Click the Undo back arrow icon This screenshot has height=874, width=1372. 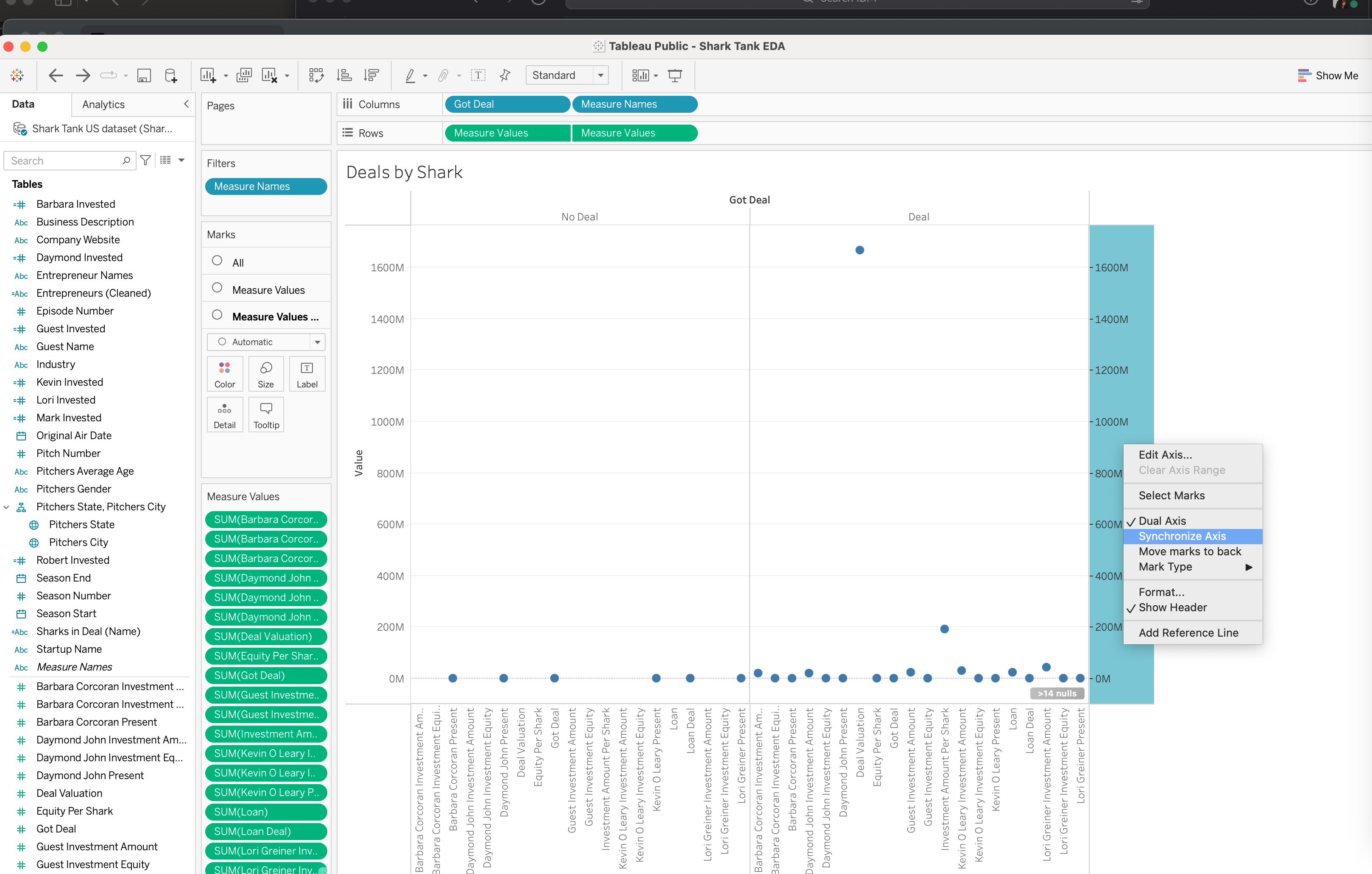point(55,75)
